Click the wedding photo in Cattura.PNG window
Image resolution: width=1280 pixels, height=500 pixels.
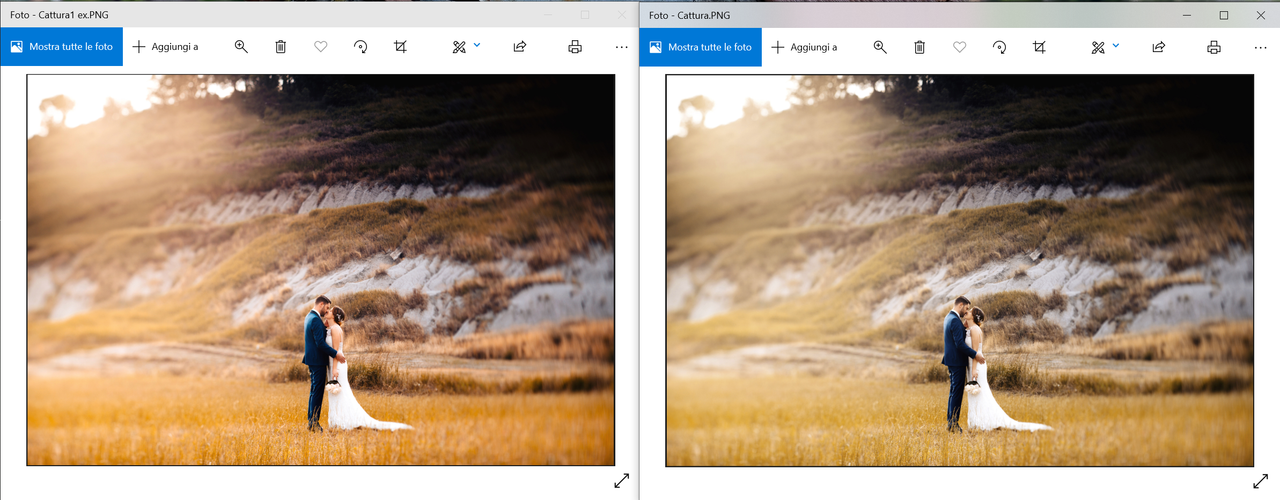pyautogui.click(x=960, y=270)
